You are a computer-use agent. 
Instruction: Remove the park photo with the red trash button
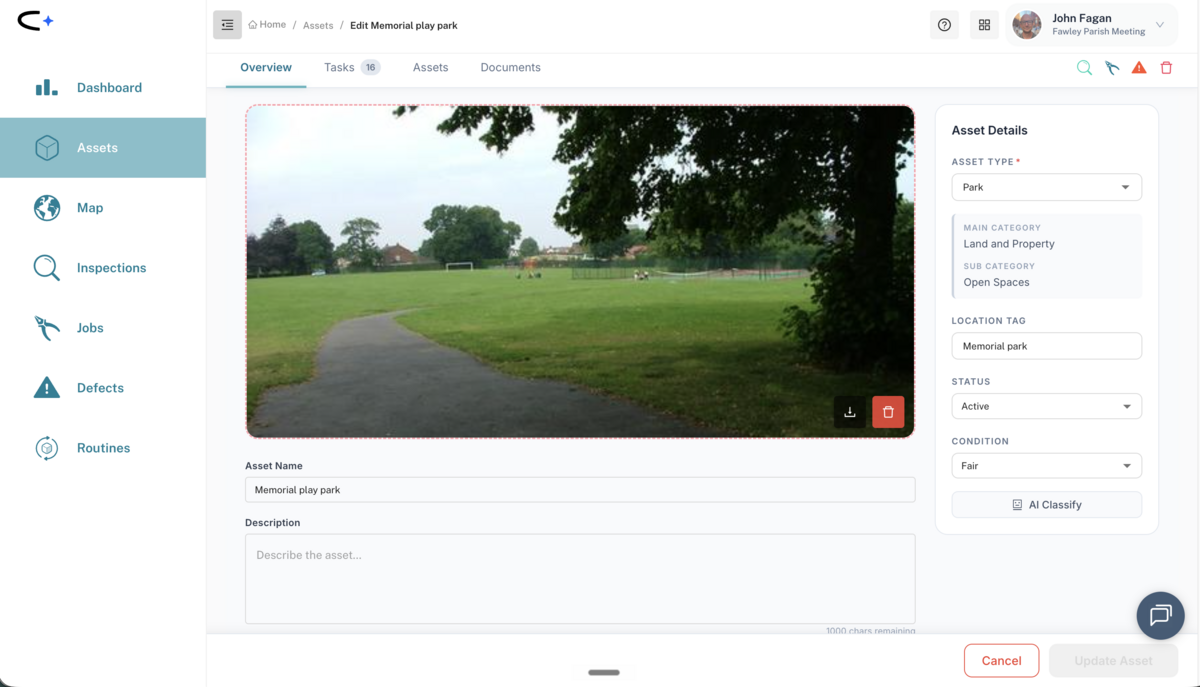(888, 412)
